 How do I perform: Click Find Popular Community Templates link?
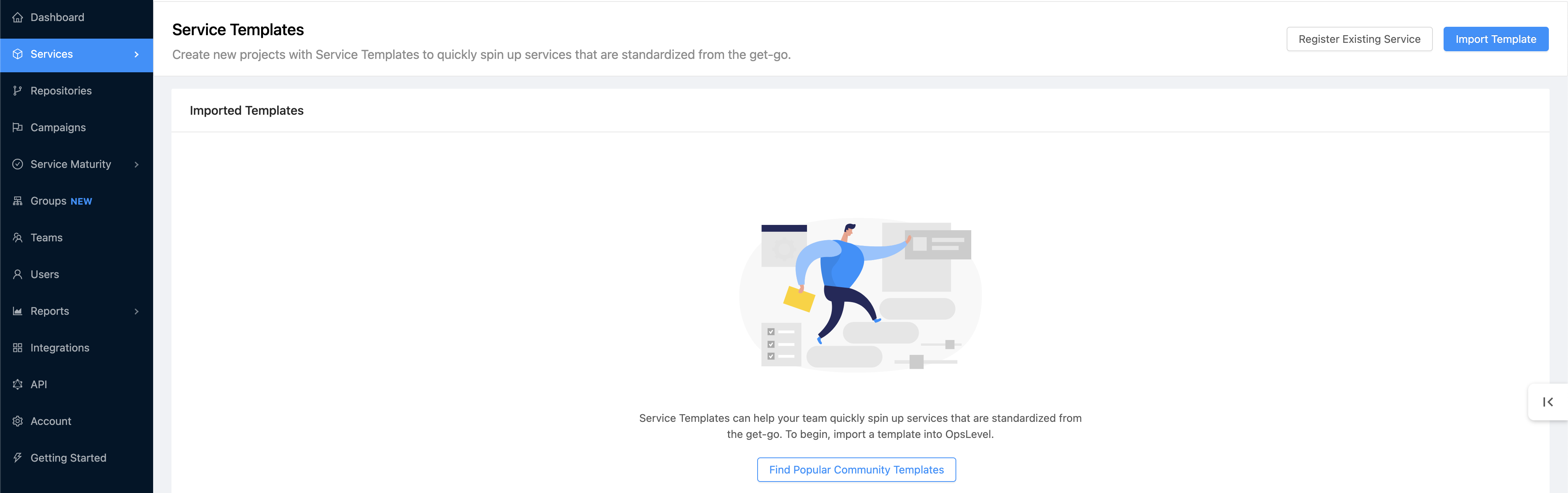pyautogui.click(x=857, y=469)
